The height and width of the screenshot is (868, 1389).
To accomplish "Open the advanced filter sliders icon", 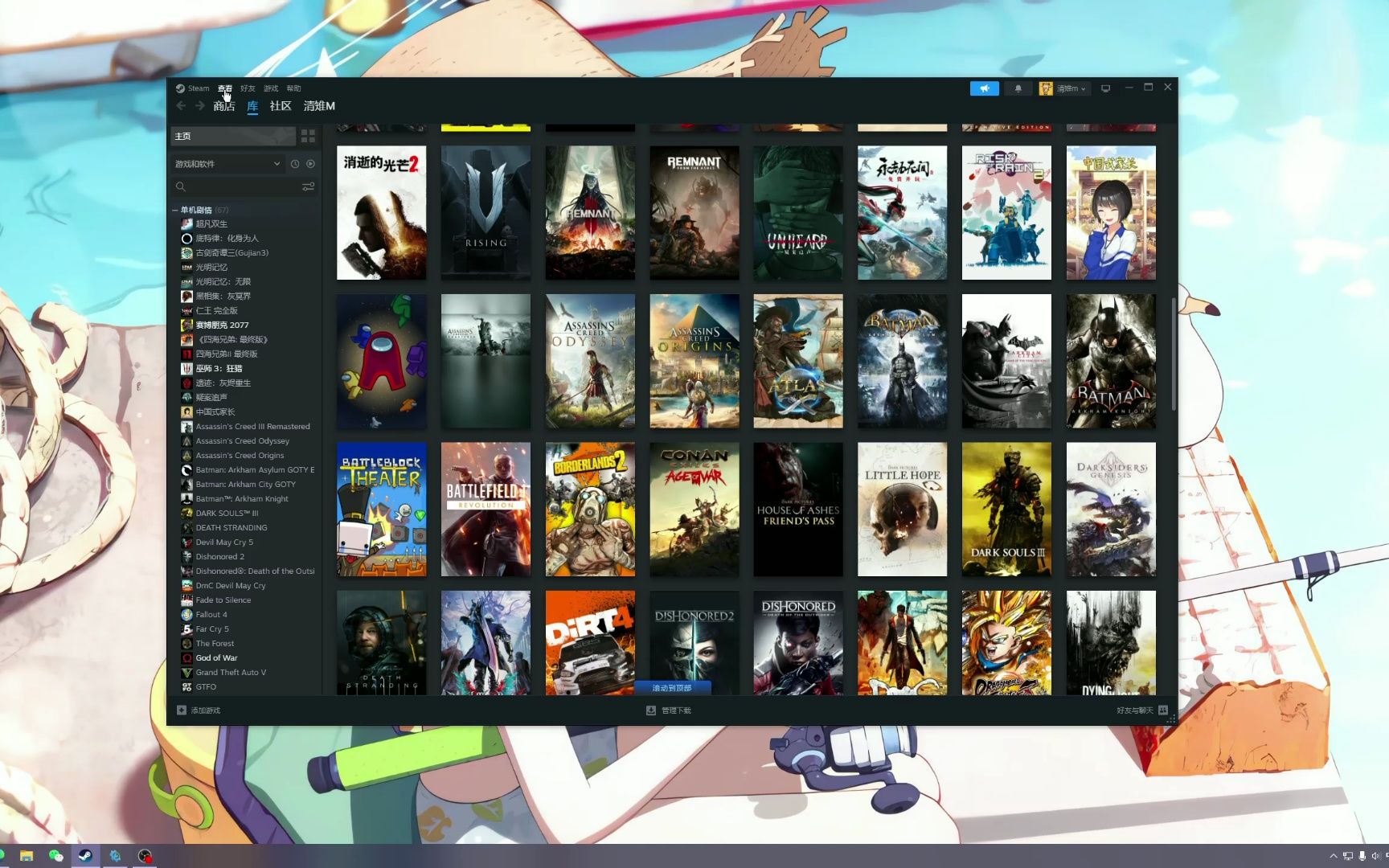I will tap(308, 186).
